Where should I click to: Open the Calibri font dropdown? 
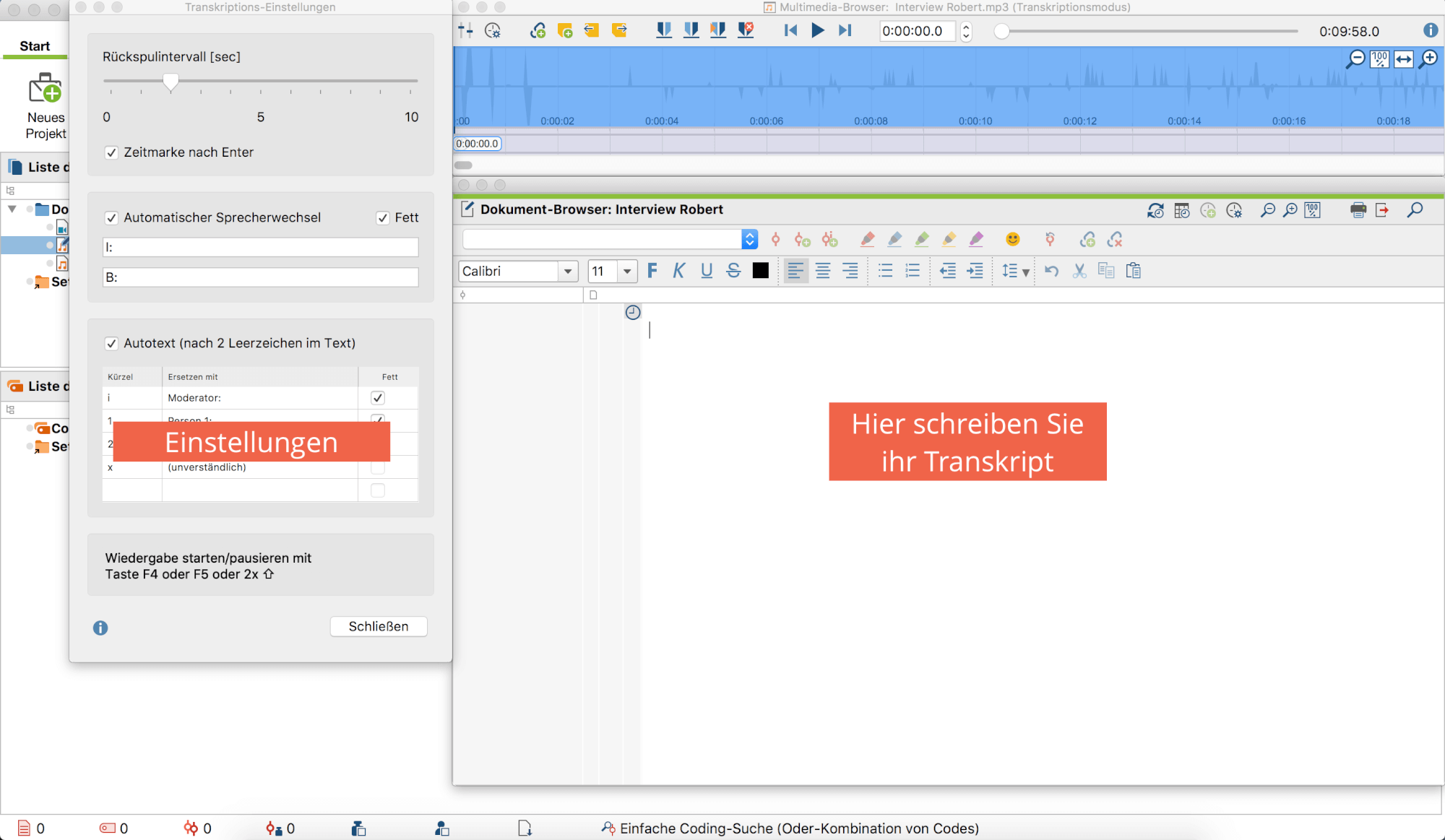pos(568,272)
